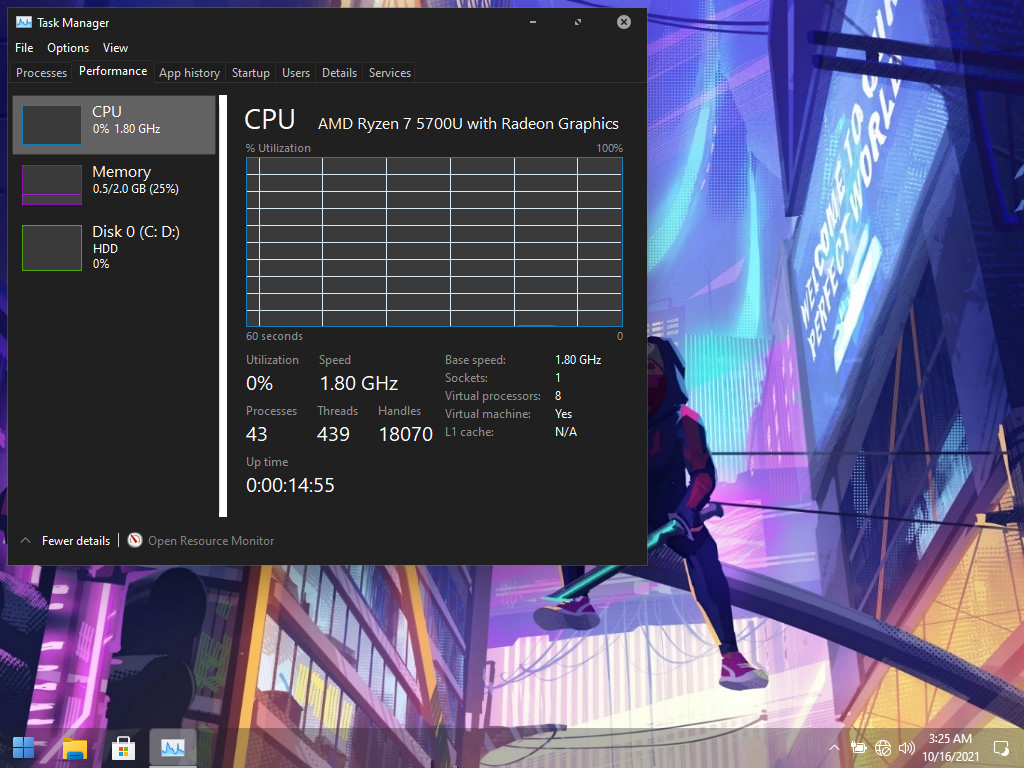Click the Resource Monitor gauge icon

[135, 540]
